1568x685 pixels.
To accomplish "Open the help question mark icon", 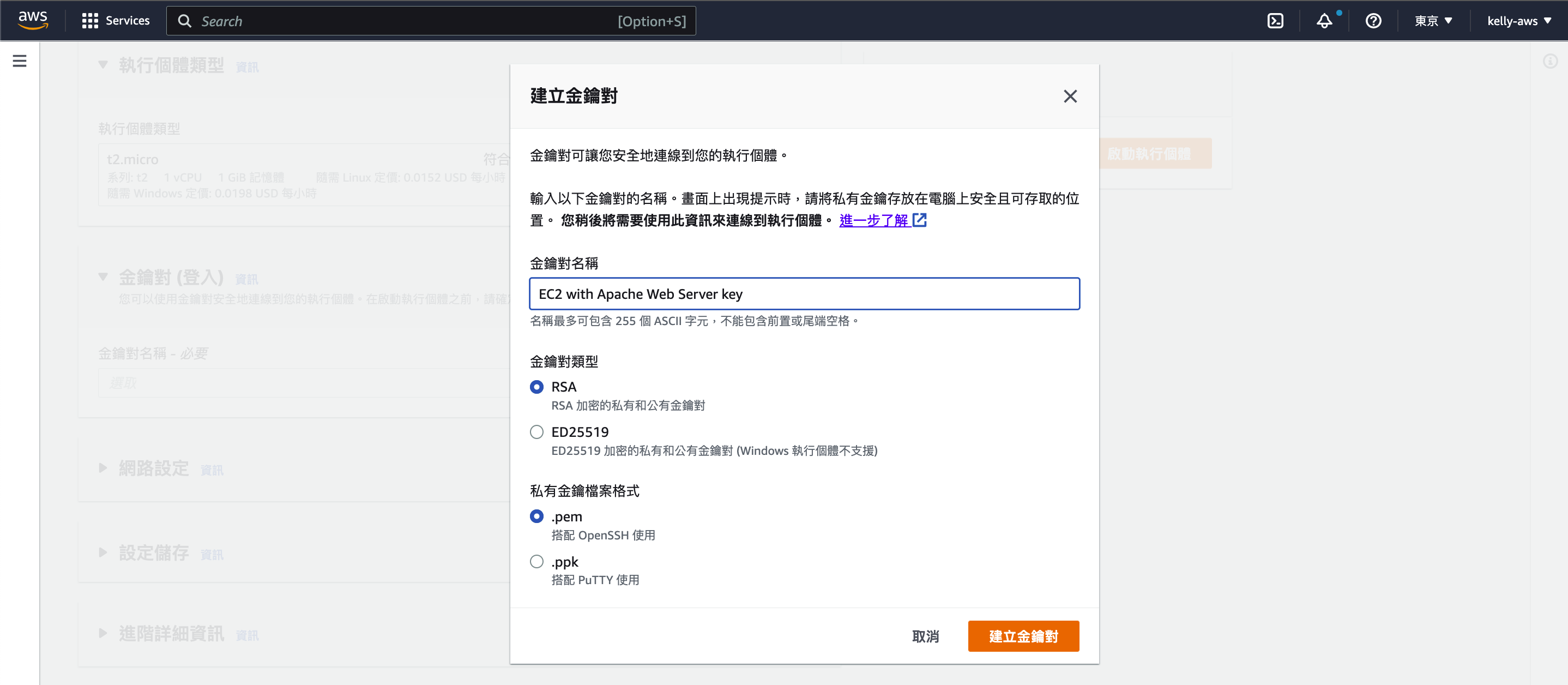I will point(1373,21).
